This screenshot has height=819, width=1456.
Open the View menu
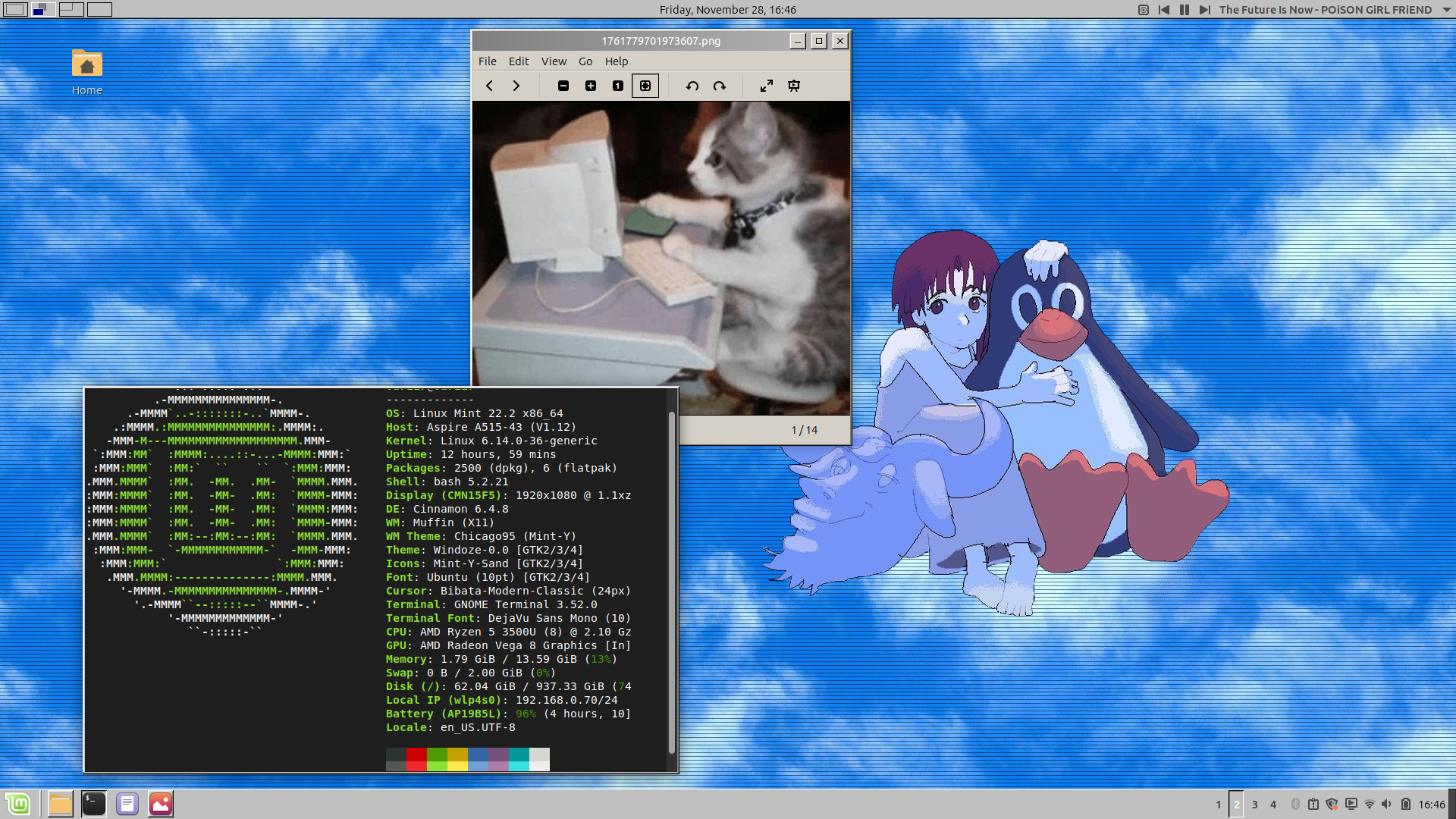coord(554,61)
